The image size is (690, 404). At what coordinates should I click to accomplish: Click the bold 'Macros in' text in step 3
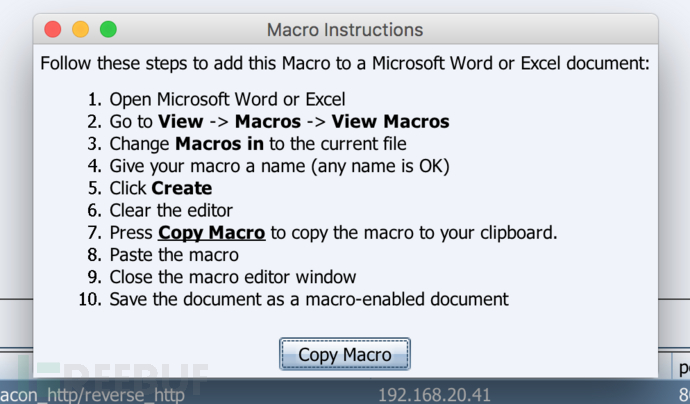(219, 144)
